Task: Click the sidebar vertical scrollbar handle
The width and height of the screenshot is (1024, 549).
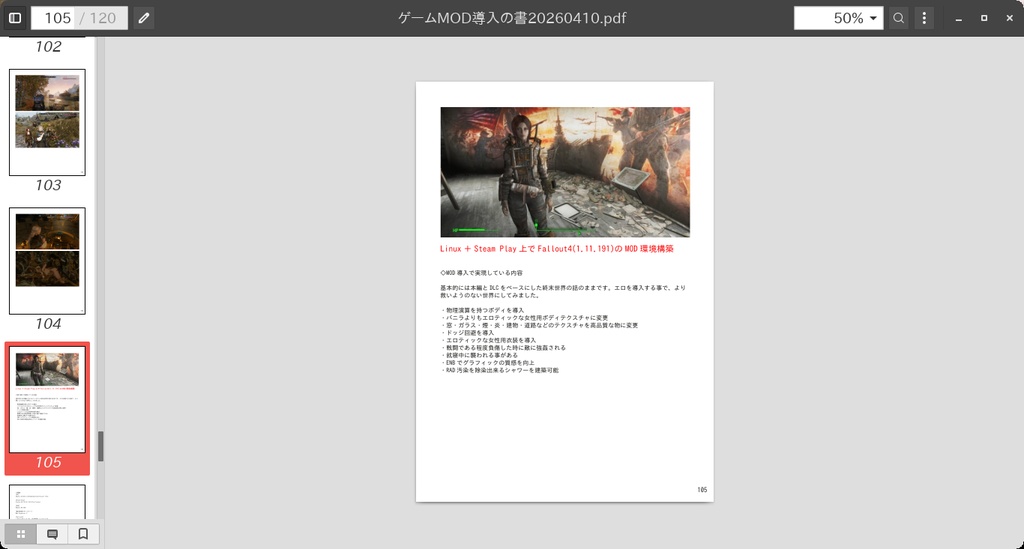Action: 101,447
